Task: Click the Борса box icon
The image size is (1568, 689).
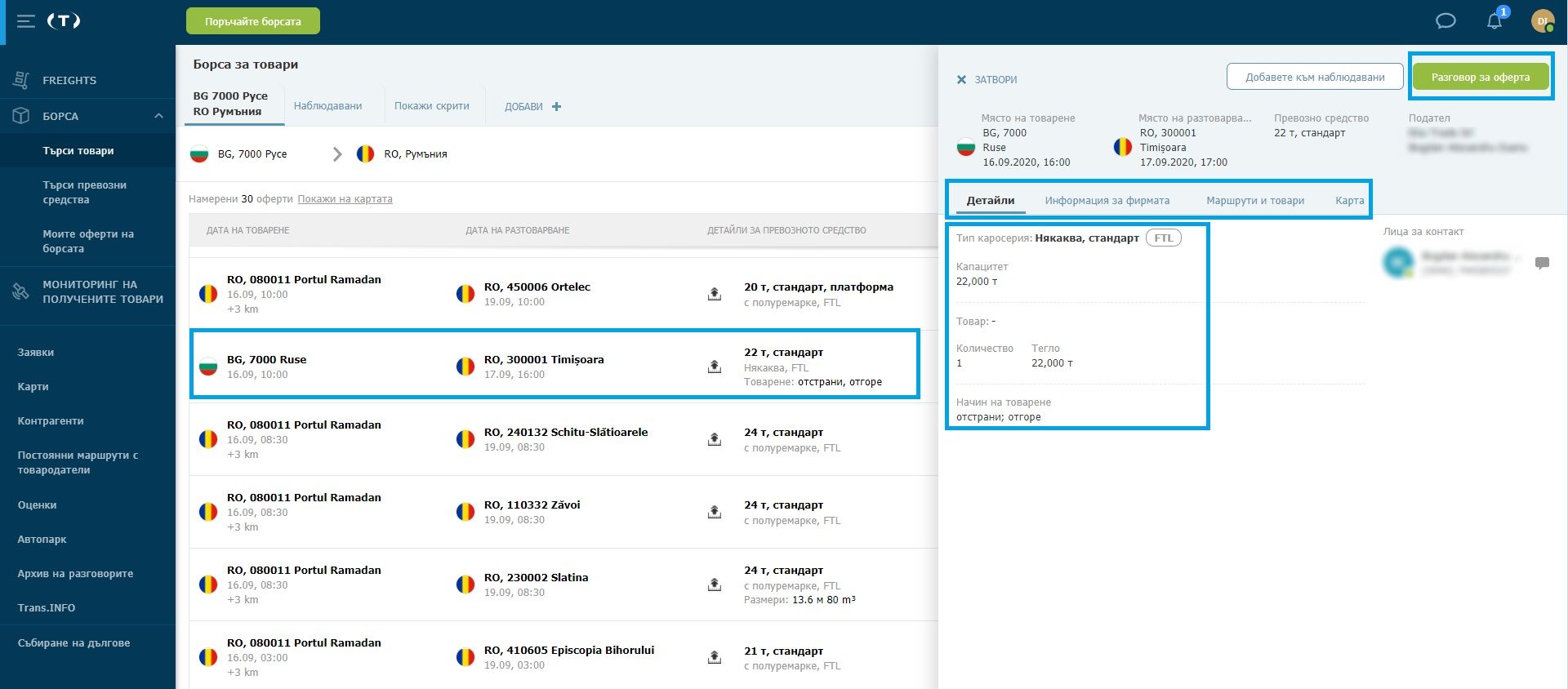Action: tap(21, 116)
